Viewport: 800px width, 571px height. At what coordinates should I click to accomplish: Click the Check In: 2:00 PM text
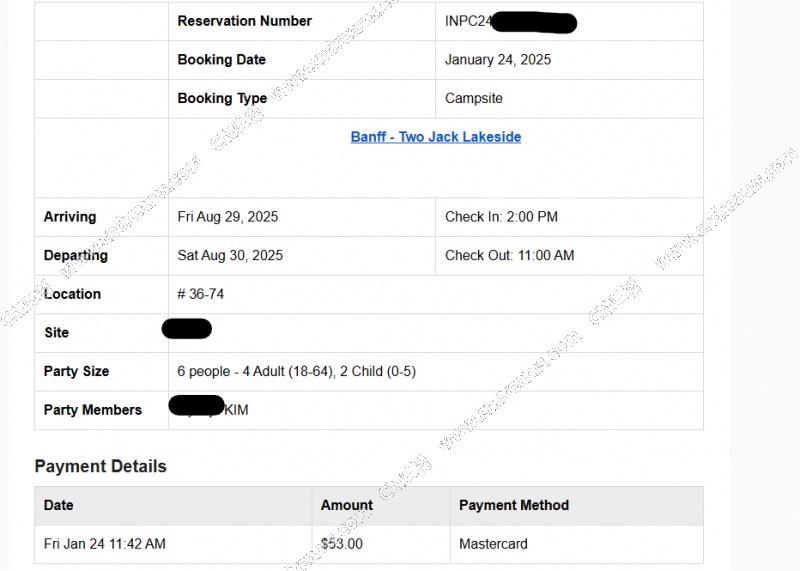[501, 217]
